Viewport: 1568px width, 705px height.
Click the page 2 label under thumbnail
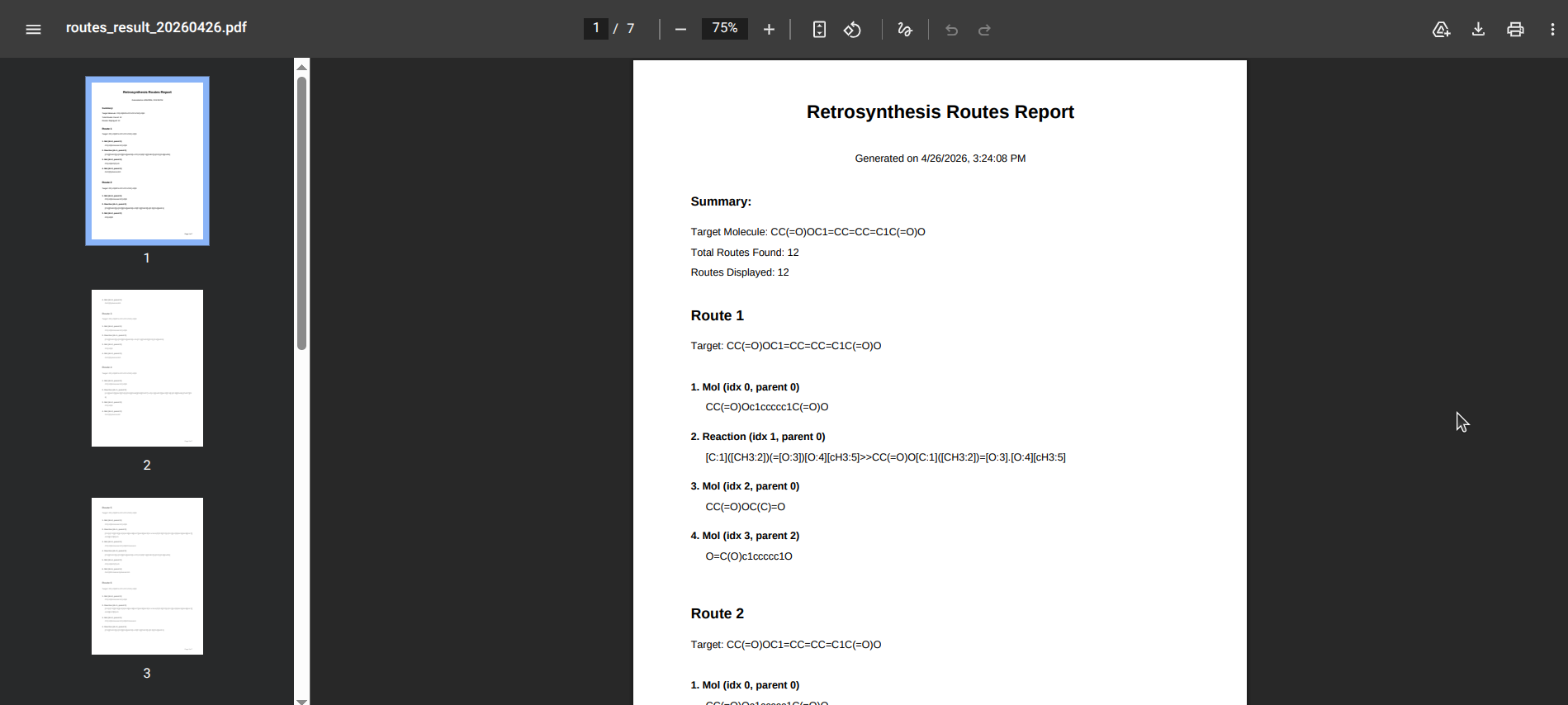147,466
